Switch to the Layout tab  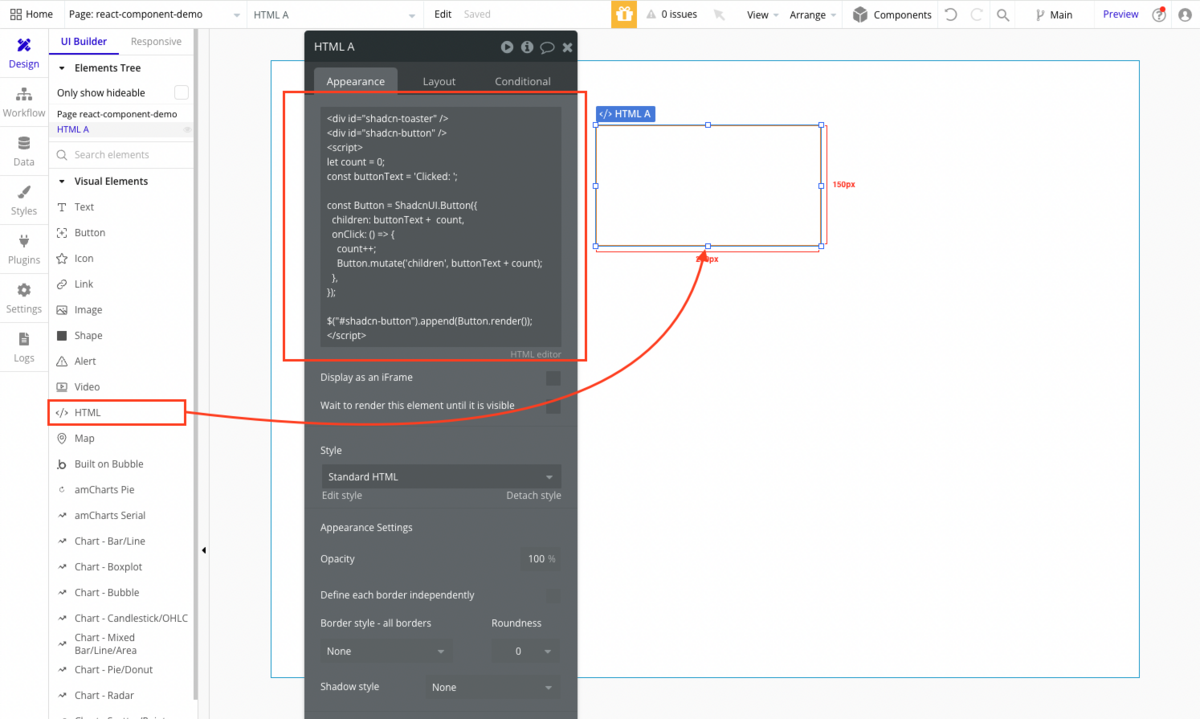click(439, 81)
